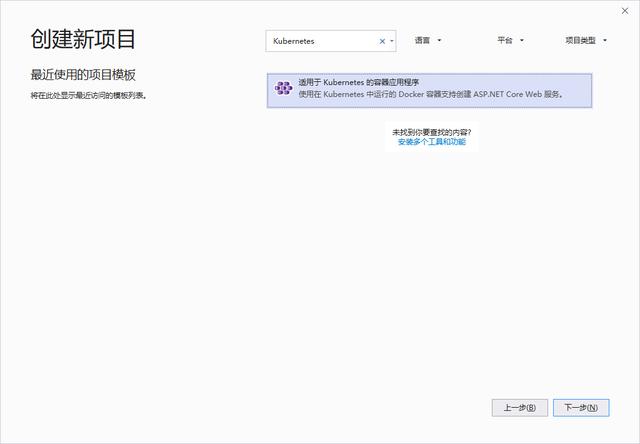The height and width of the screenshot is (444, 640).
Task: Click the 最近使用的项目模板 heading
Action: tap(83, 75)
